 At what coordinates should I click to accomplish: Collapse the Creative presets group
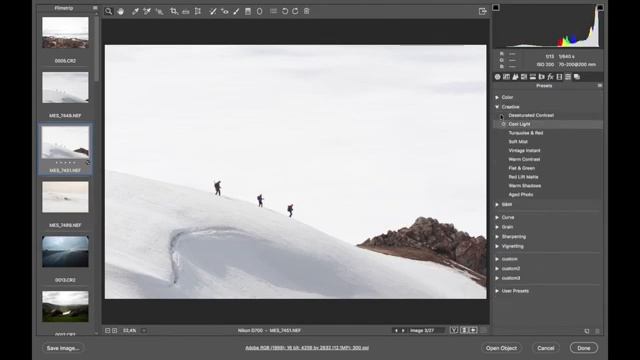pyautogui.click(x=497, y=107)
